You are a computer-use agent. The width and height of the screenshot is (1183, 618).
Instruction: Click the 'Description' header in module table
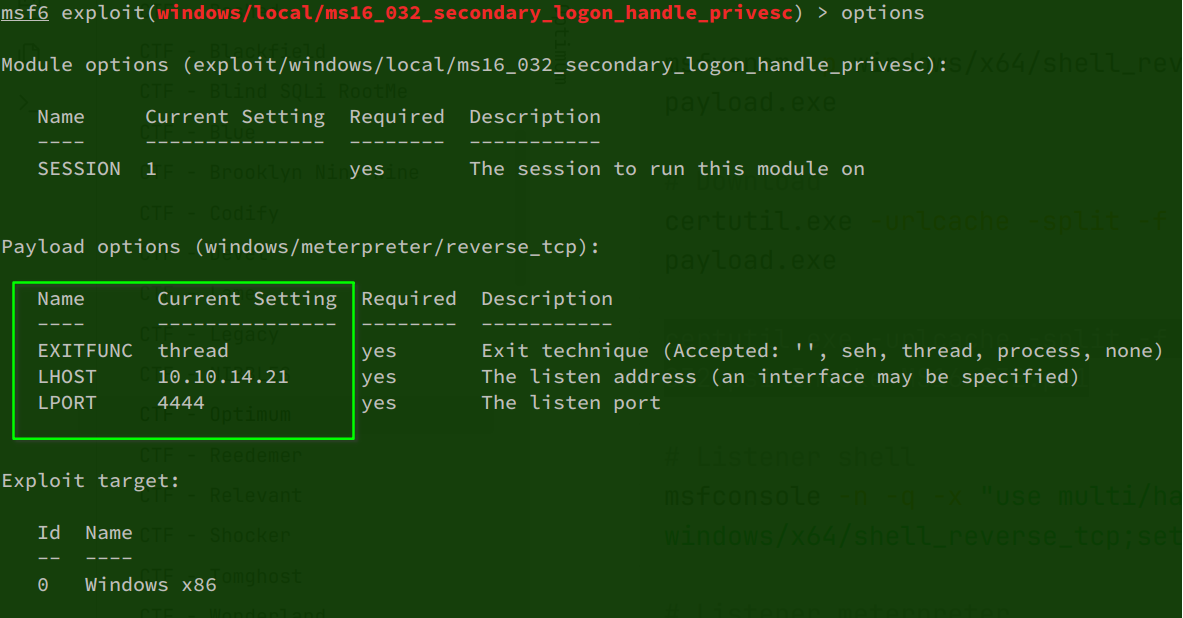pos(535,117)
